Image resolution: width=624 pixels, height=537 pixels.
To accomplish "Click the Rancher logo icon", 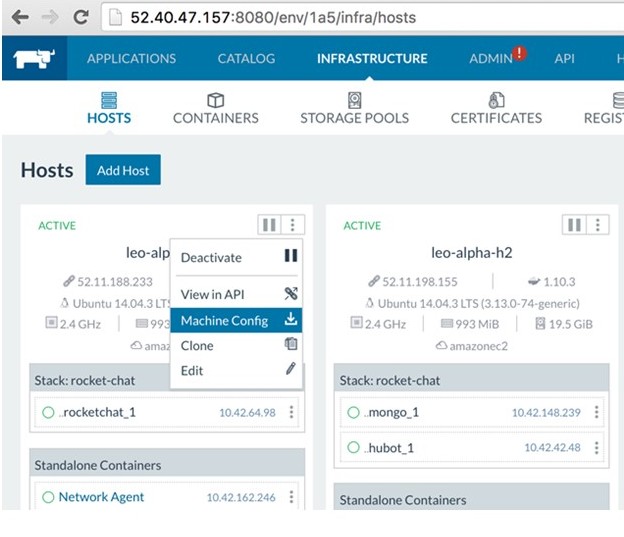I will click(34, 58).
